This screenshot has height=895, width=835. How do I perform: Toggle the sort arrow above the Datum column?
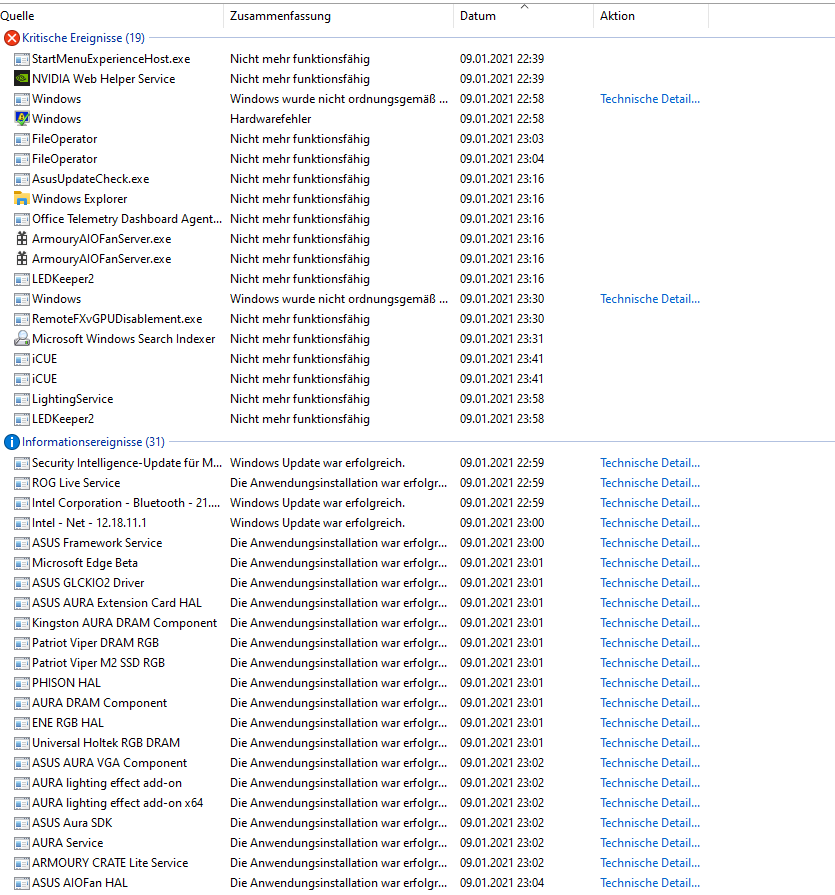(525, 6)
